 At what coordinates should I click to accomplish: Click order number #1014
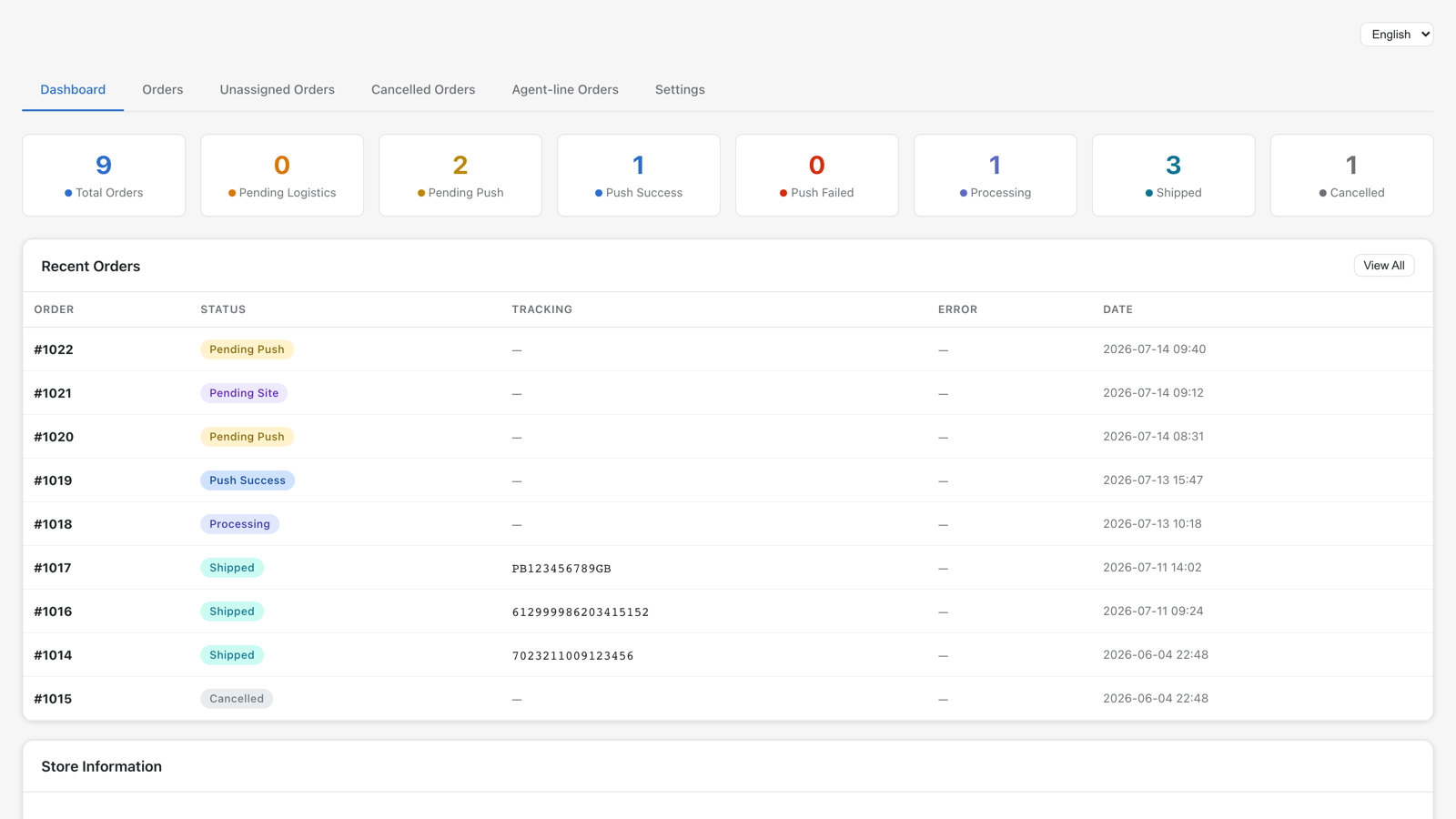(x=53, y=655)
